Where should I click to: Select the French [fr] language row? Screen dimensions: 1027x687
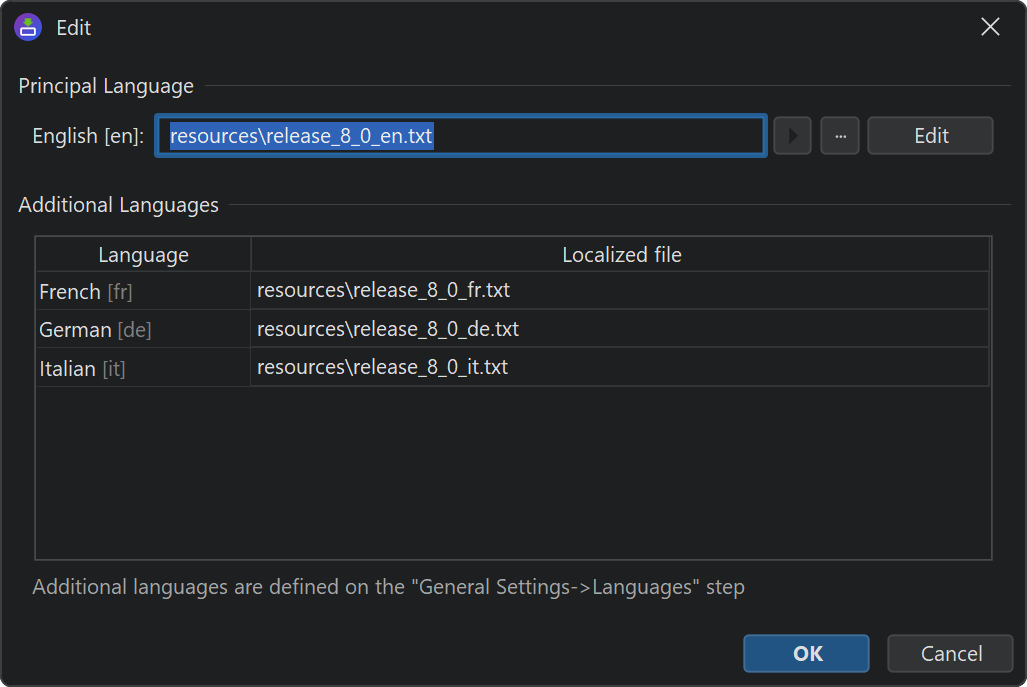pyautogui.click(x=143, y=292)
